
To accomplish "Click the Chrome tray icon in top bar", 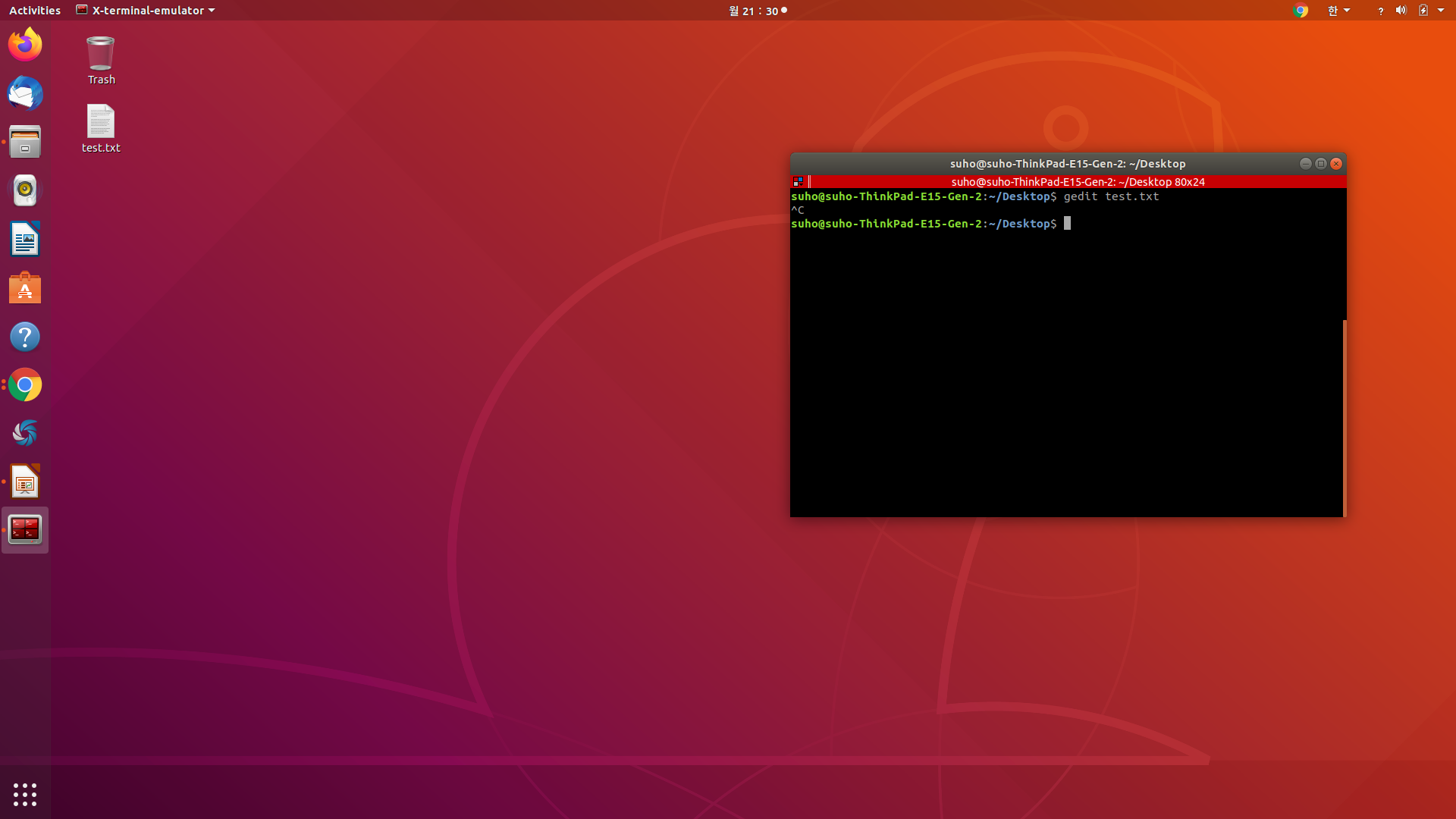I will coord(1301,11).
